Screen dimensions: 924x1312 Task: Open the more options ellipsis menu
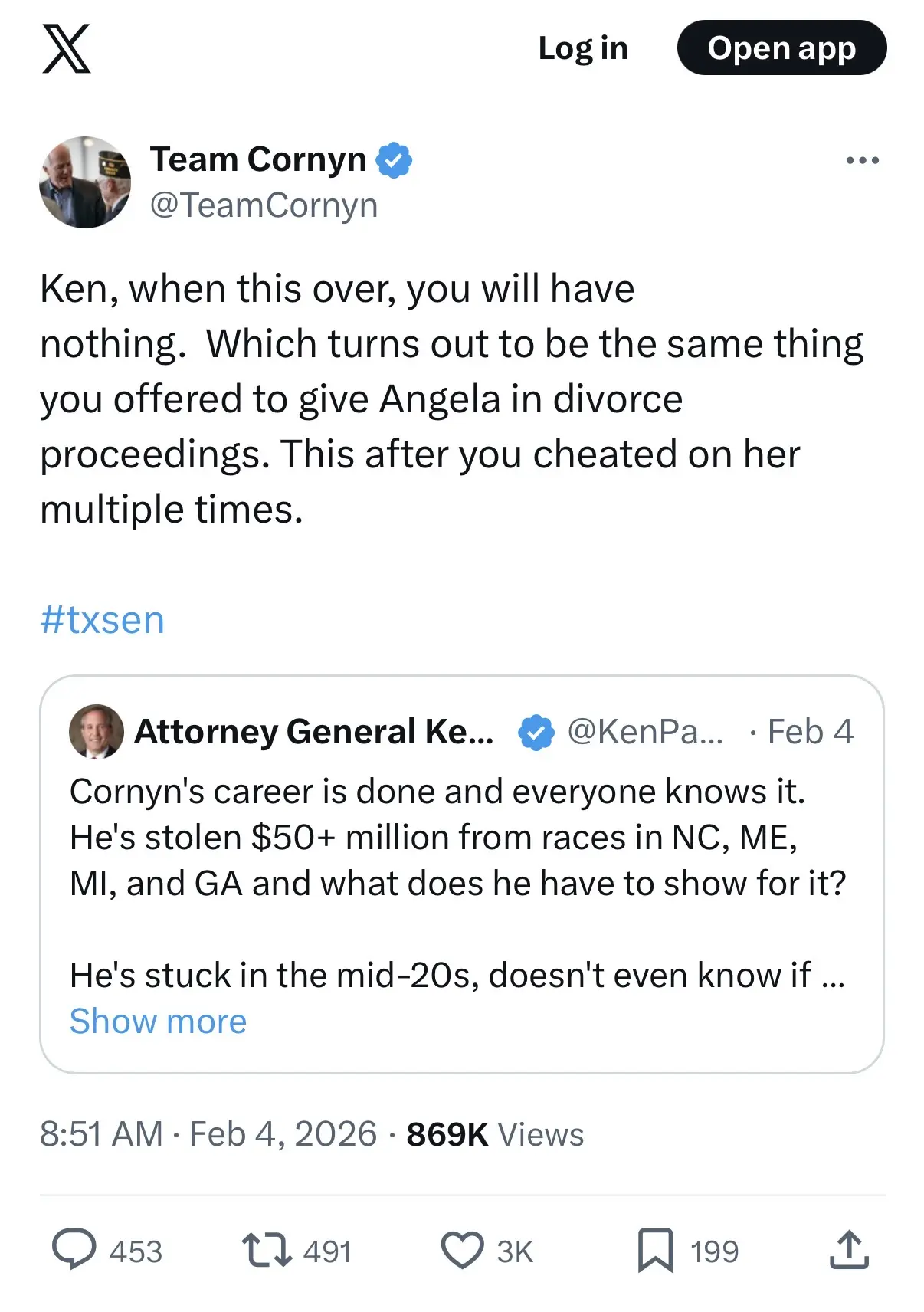(862, 160)
